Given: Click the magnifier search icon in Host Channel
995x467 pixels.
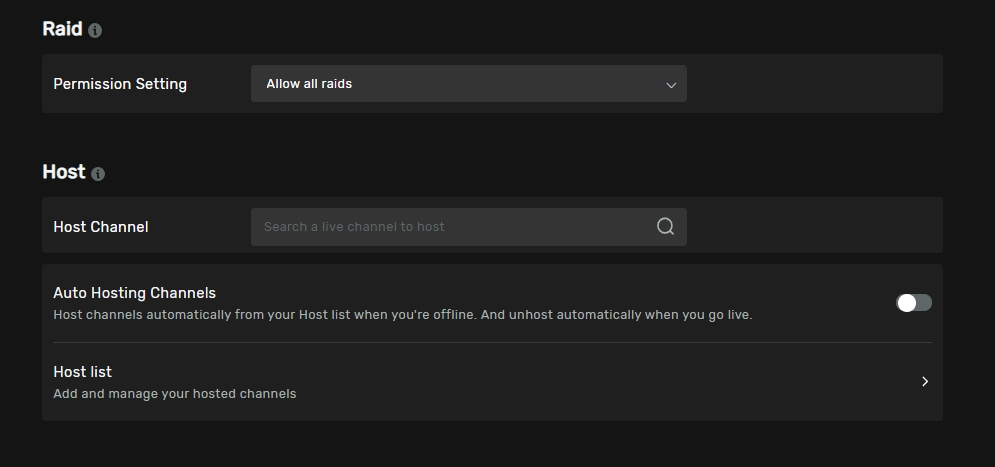Looking at the screenshot, I should tap(665, 227).
